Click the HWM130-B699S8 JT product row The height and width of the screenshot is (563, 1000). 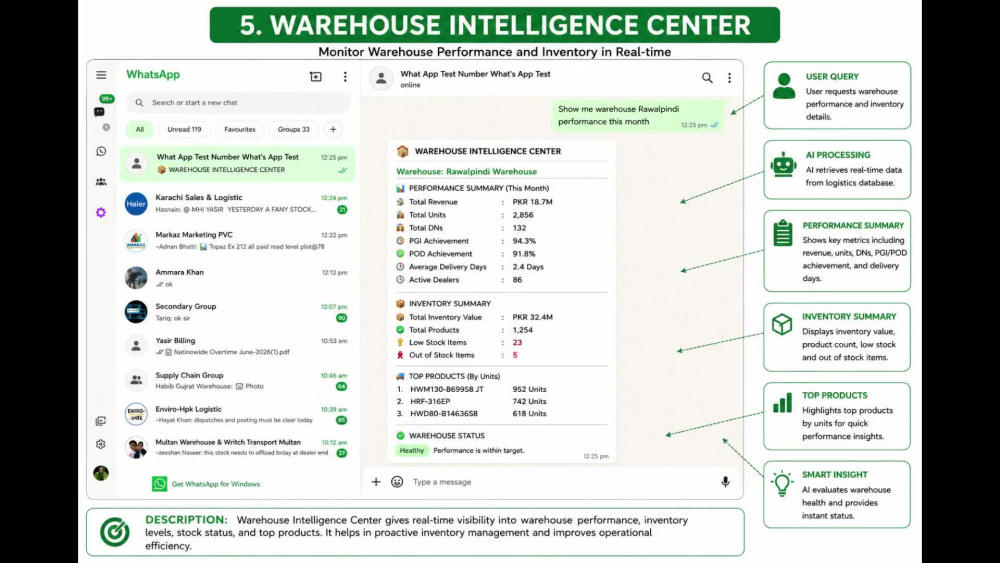471,389
